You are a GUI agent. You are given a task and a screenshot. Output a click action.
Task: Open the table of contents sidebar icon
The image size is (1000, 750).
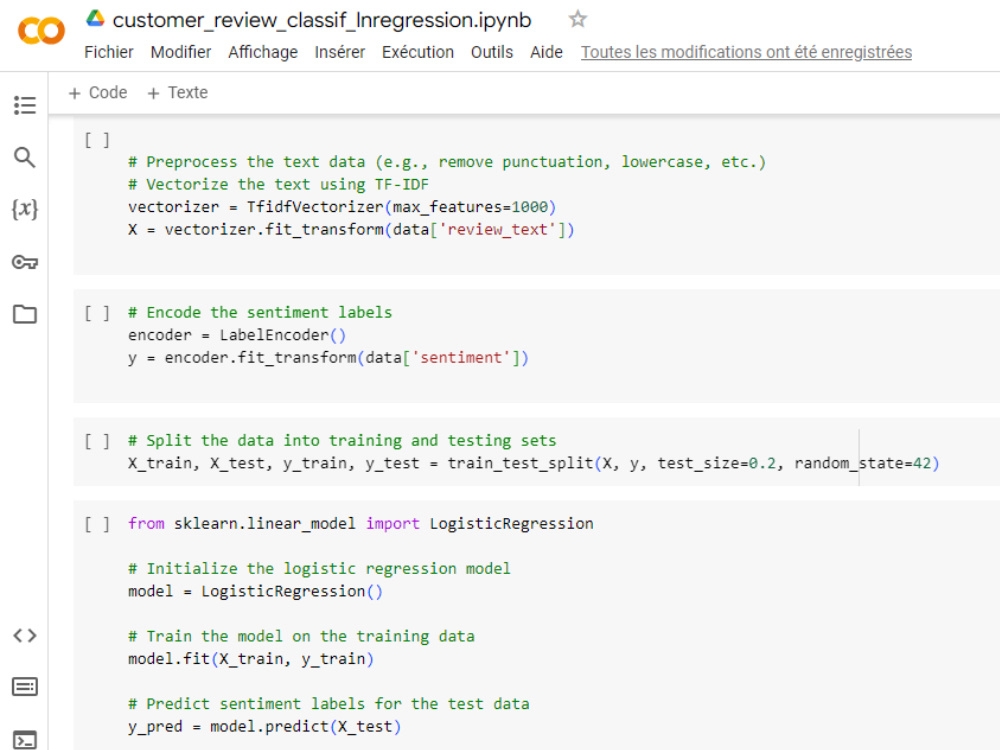tap(25, 105)
